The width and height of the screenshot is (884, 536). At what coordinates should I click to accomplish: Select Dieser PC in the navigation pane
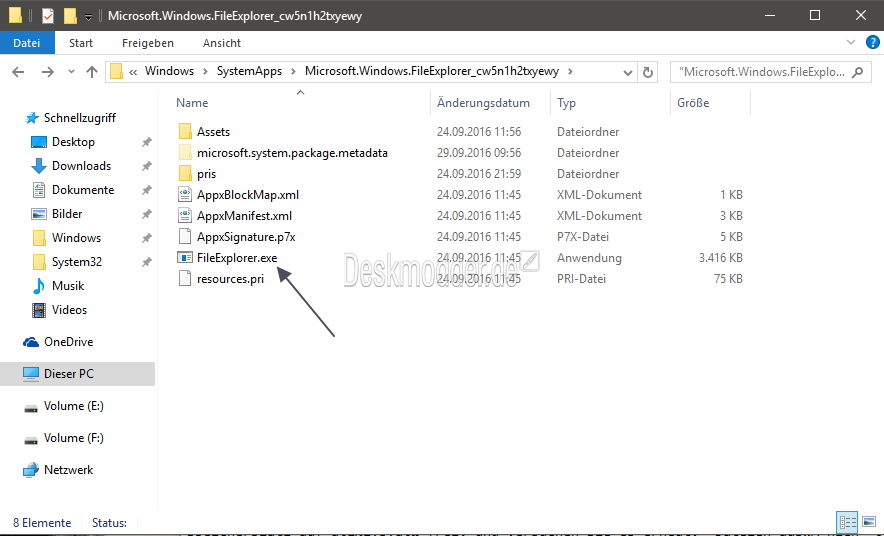(77, 374)
